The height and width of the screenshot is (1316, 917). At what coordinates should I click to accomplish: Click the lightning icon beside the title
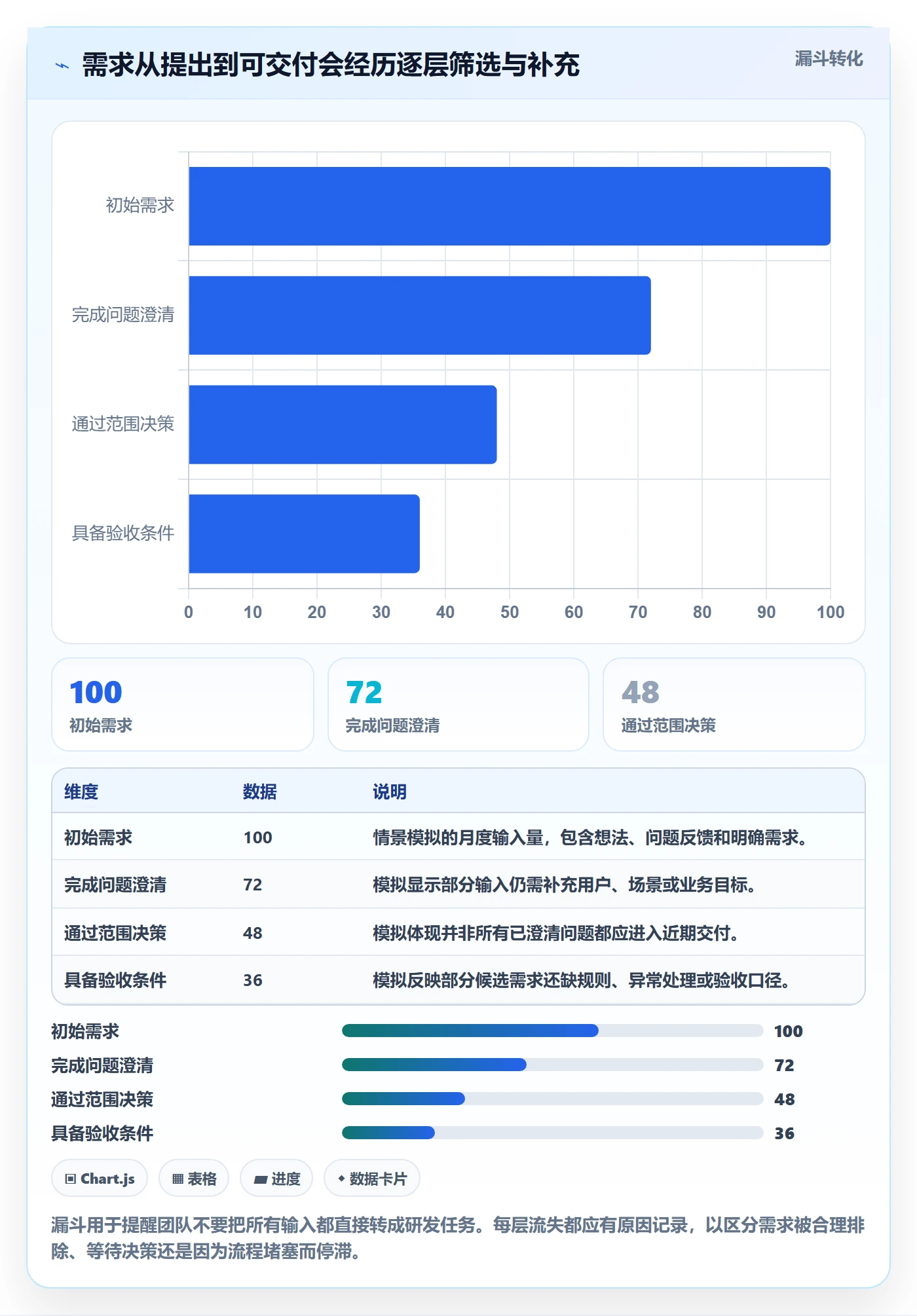point(62,65)
